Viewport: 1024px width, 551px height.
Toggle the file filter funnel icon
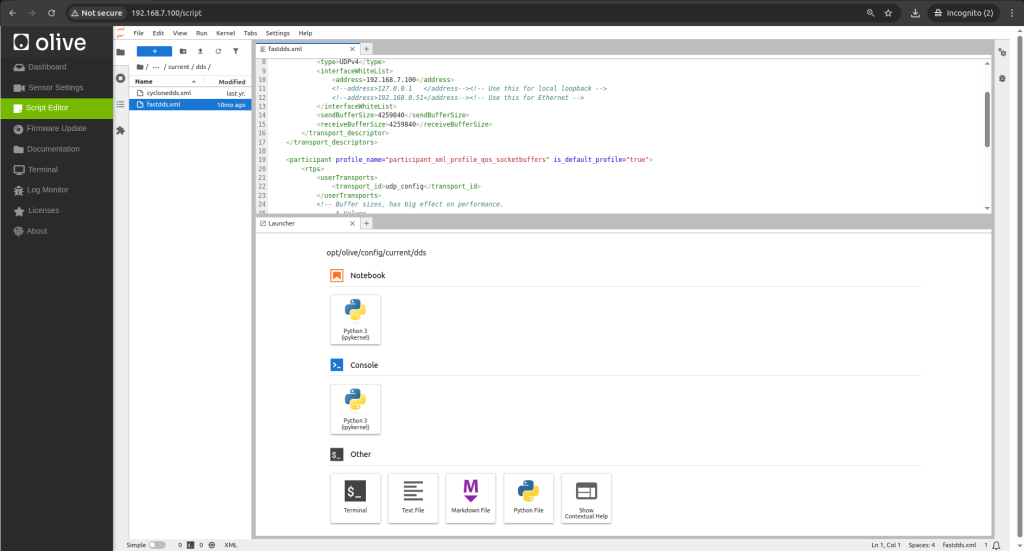tap(235, 50)
